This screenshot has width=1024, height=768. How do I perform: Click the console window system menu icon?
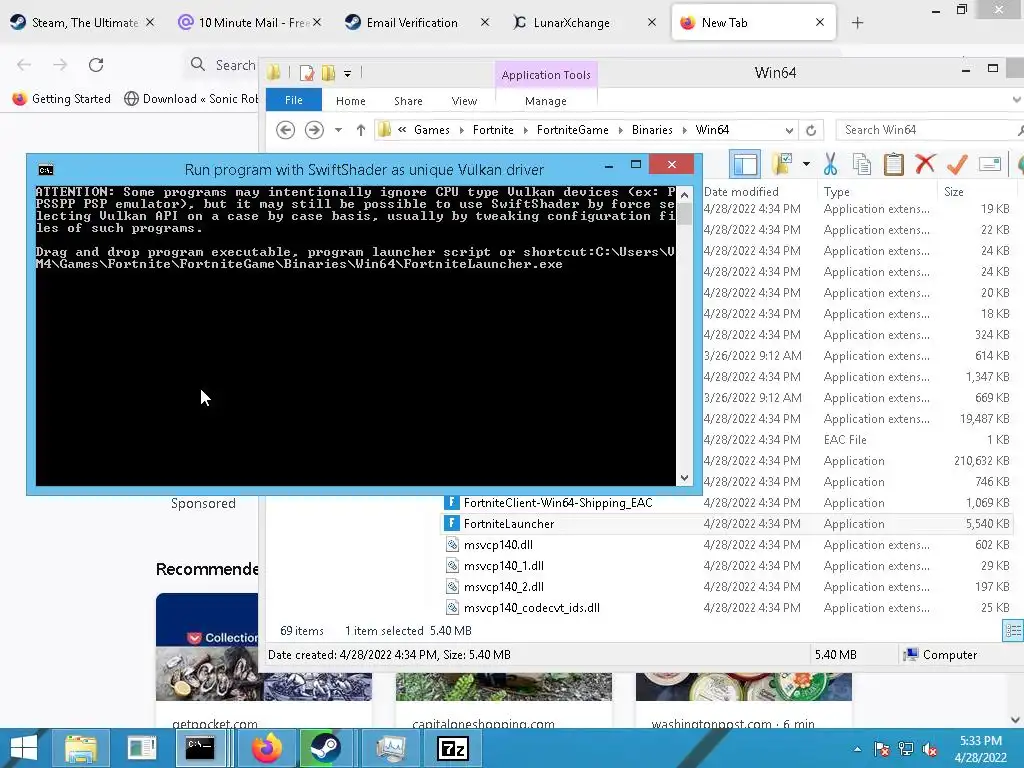[x=46, y=170]
